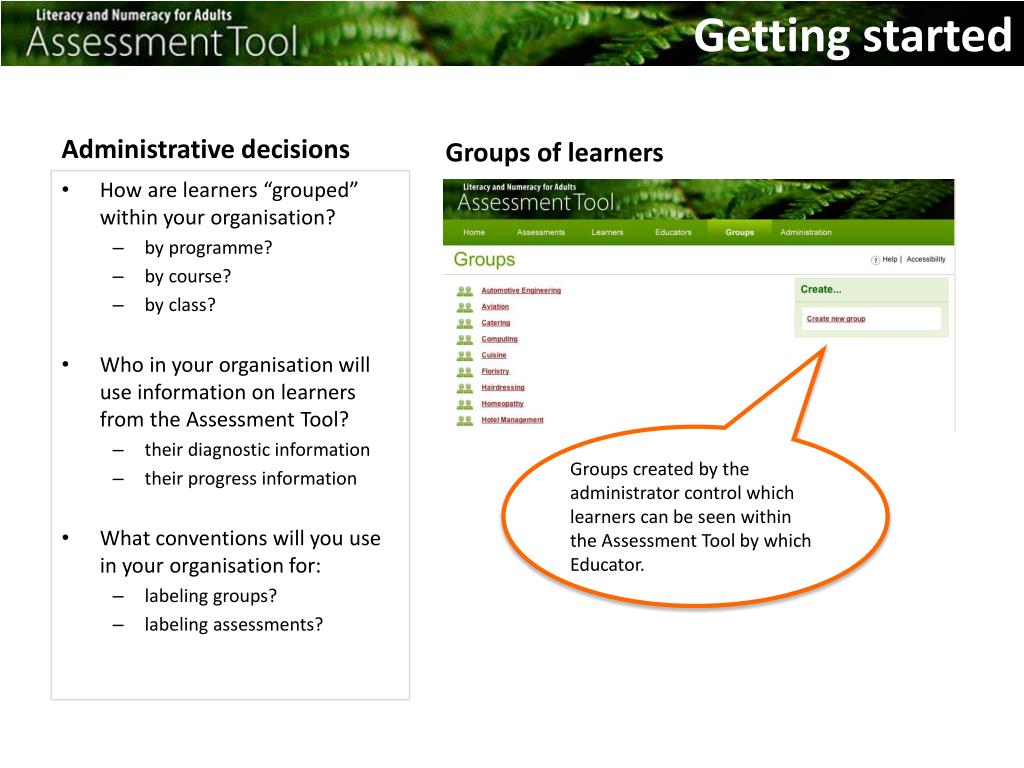Select the people icon next to Hairdressing

(x=464, y=388)
